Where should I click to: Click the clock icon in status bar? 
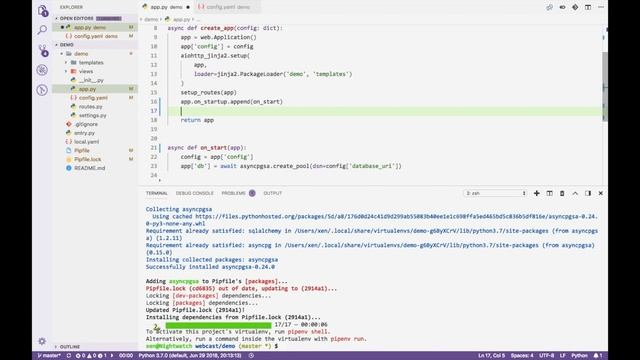pos(251,356)
